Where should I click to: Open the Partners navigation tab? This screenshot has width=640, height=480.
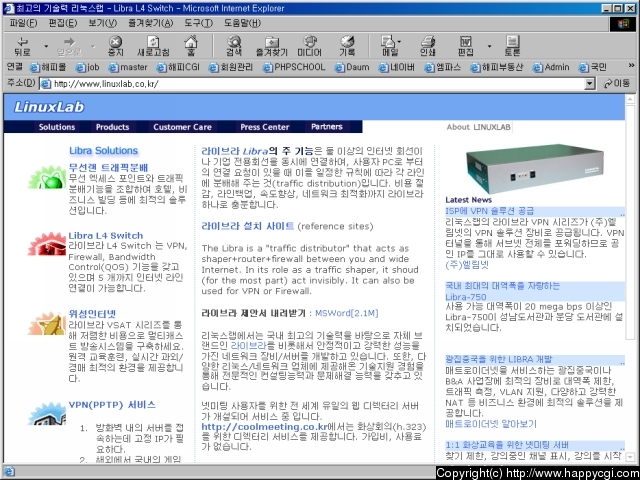pos(327,127)
